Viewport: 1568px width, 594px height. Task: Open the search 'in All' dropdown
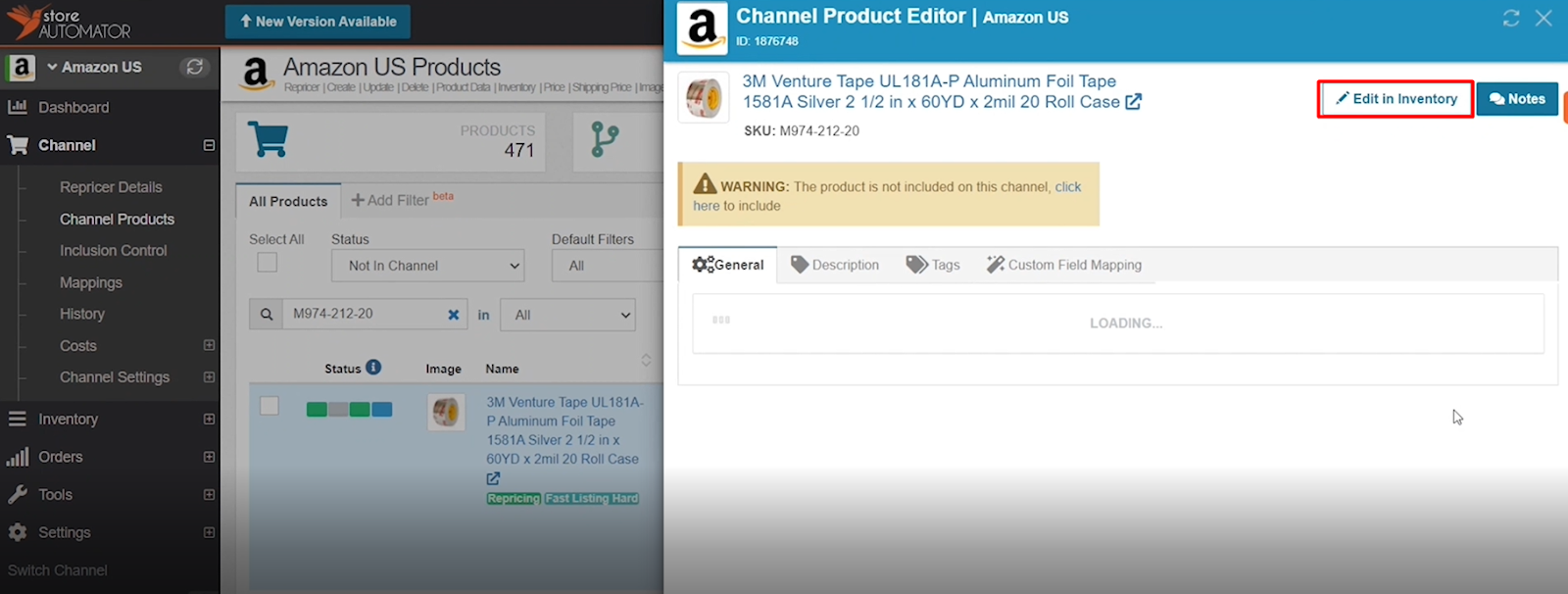(x=568, y=315)
